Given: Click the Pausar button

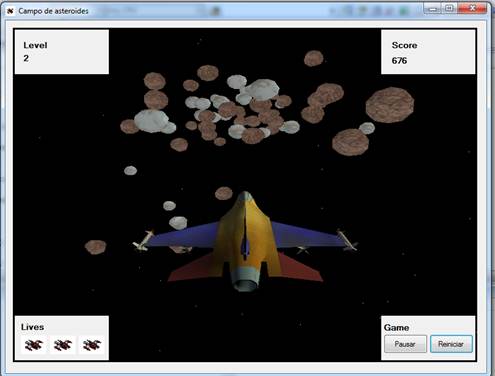Looking at the screenshot, I should click(405, 344).
